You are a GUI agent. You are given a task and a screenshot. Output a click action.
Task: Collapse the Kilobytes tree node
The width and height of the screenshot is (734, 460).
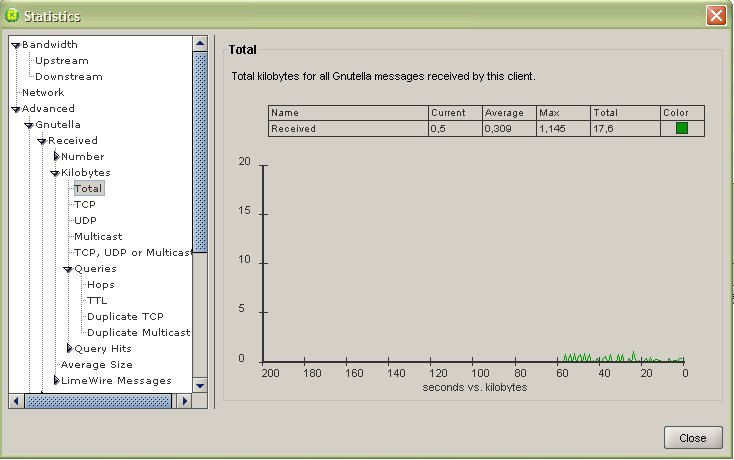coord(55,173)
